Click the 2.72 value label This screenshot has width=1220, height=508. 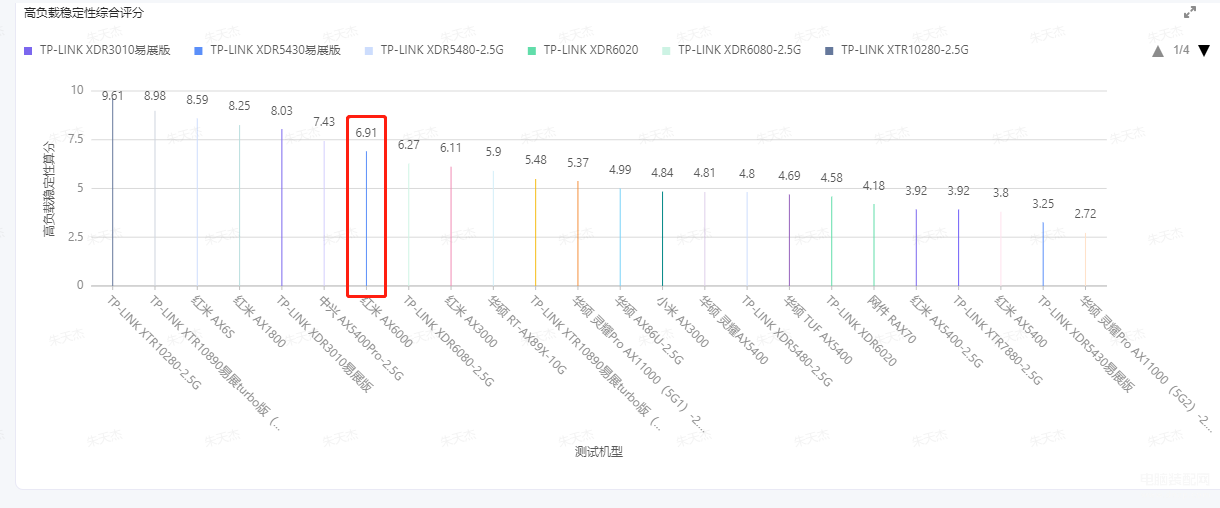(1085, 214)
